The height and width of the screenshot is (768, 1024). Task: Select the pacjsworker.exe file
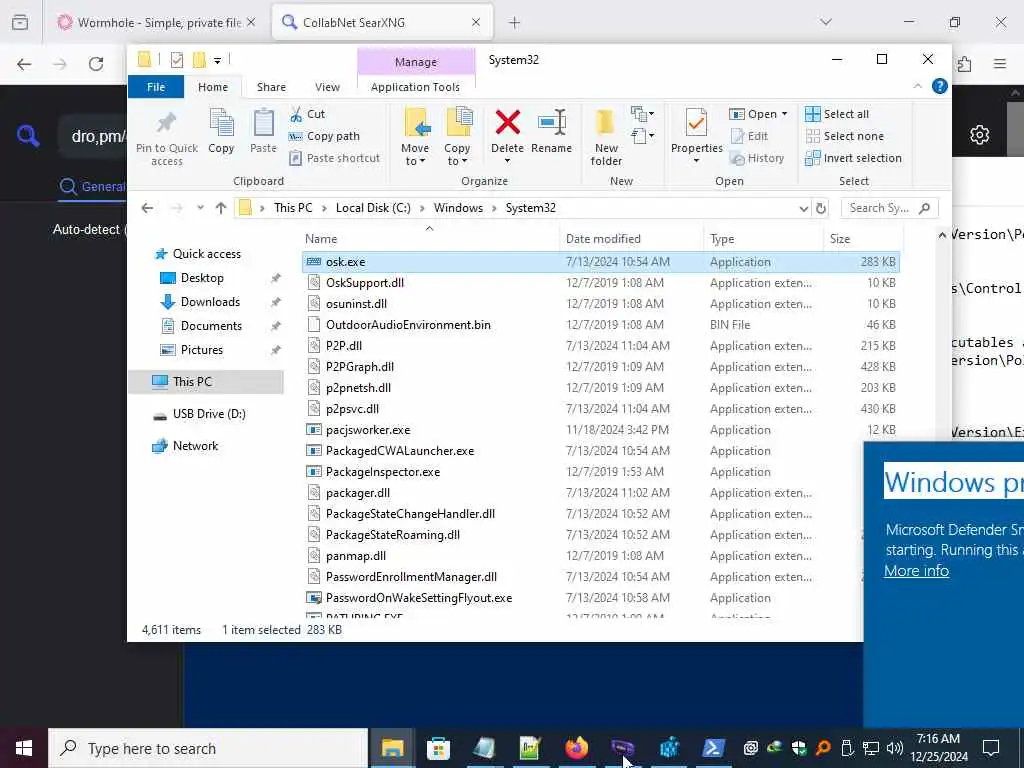click(x=601, y=430)
